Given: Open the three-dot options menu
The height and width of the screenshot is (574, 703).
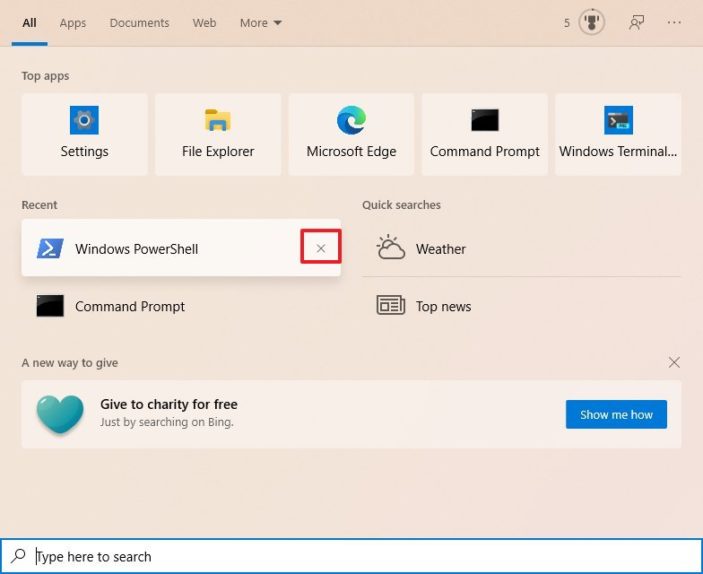Looking at the screenshot, I should pyautogui.click(x=674, y=22).
